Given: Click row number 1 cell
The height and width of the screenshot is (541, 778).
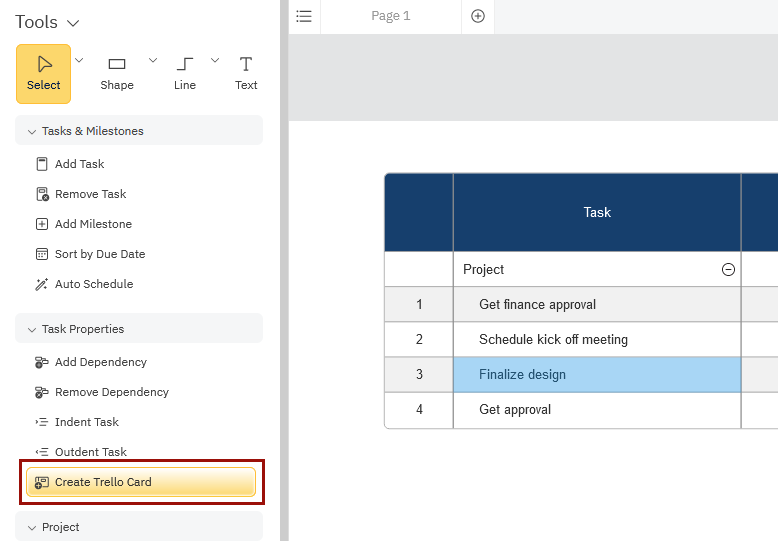Looking at the screenshot, I should [419, 304].
